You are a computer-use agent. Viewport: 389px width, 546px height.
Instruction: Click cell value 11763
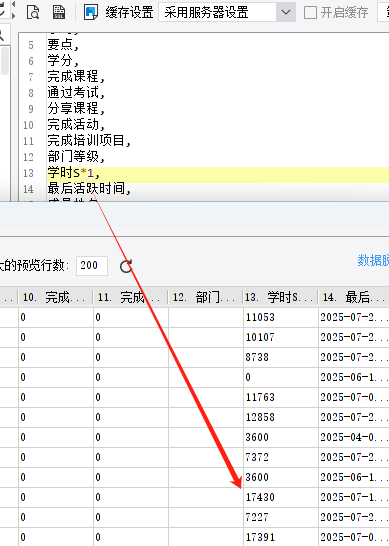pyautogui.click(x=260, y=397)
